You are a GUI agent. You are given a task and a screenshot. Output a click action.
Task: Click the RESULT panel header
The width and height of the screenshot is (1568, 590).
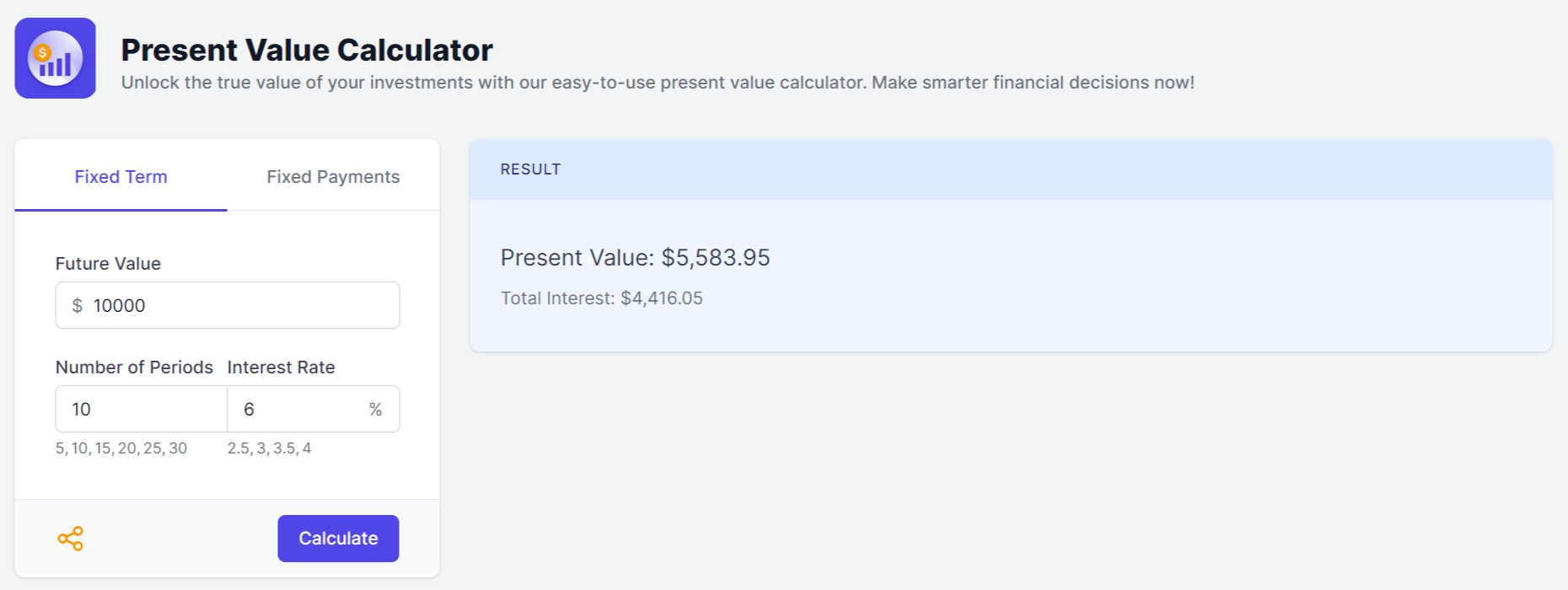click(x=1010, y=169)
